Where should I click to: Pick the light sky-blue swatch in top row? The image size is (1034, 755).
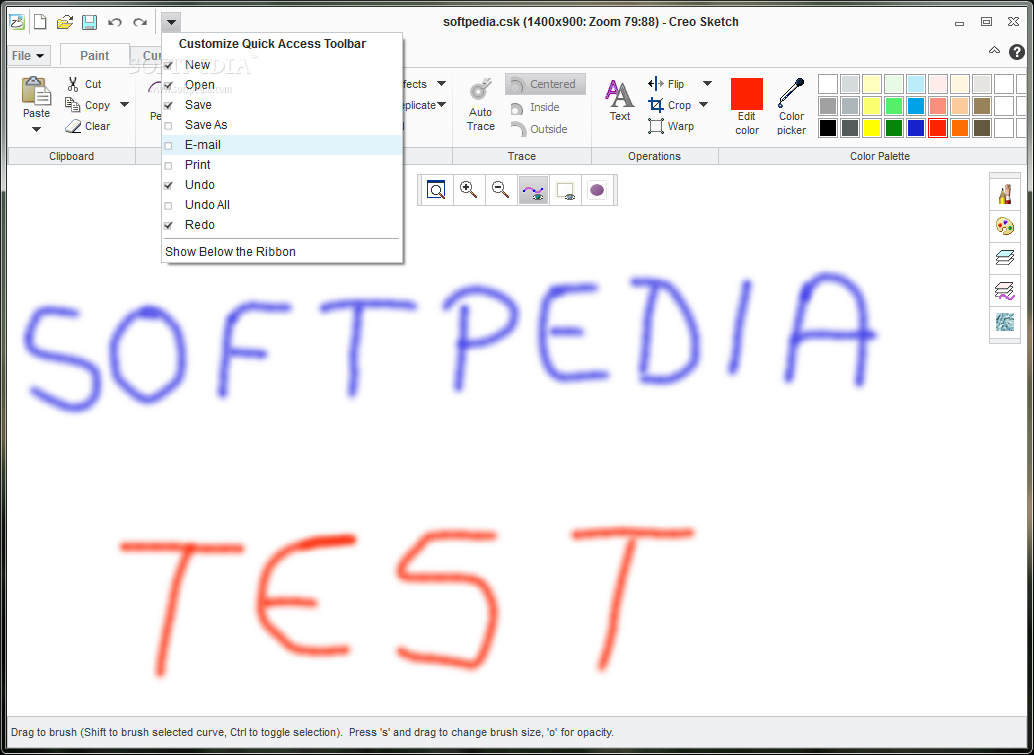point(916,84)
